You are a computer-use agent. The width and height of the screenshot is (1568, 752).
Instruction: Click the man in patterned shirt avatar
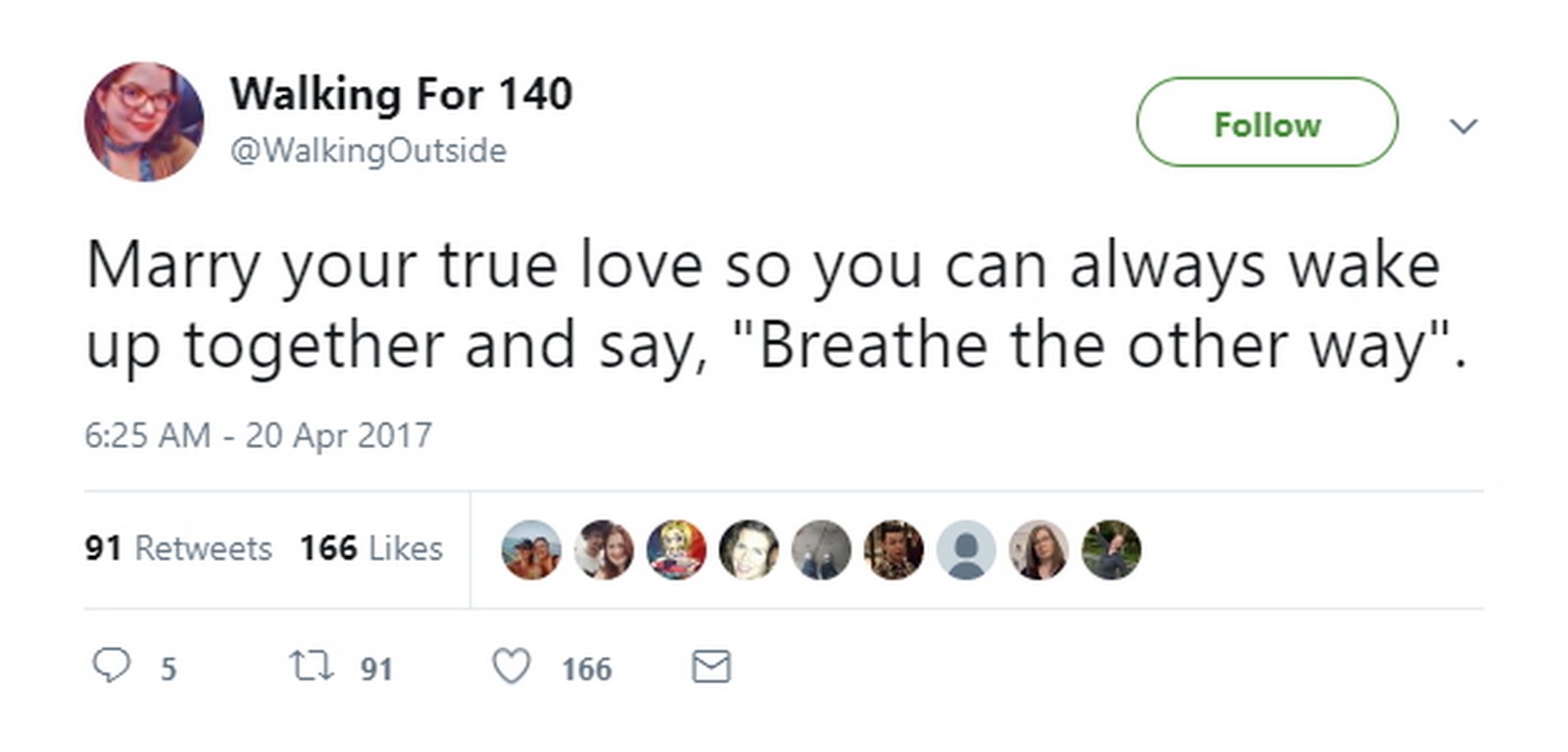click(894, 549)
